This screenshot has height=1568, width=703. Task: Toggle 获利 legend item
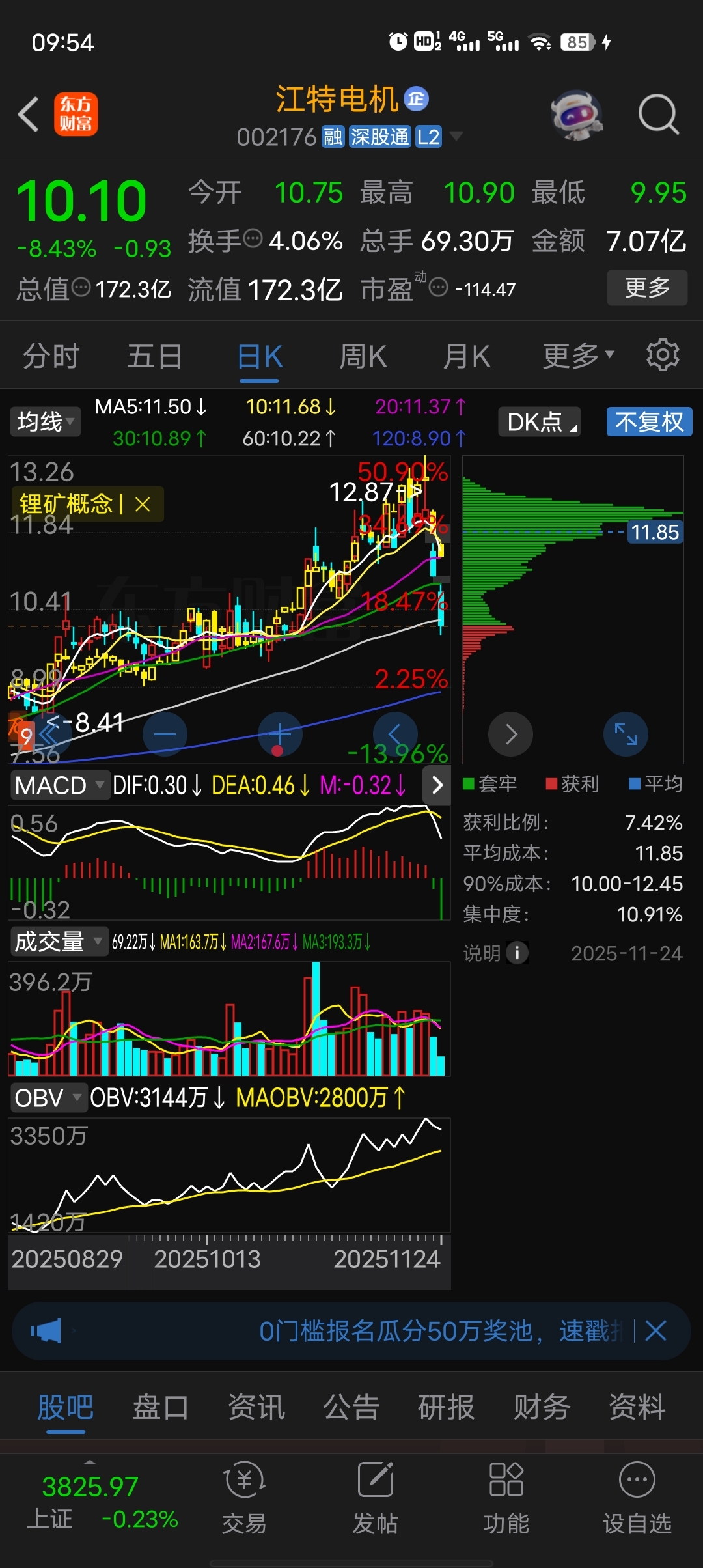[x=573, y=784]
